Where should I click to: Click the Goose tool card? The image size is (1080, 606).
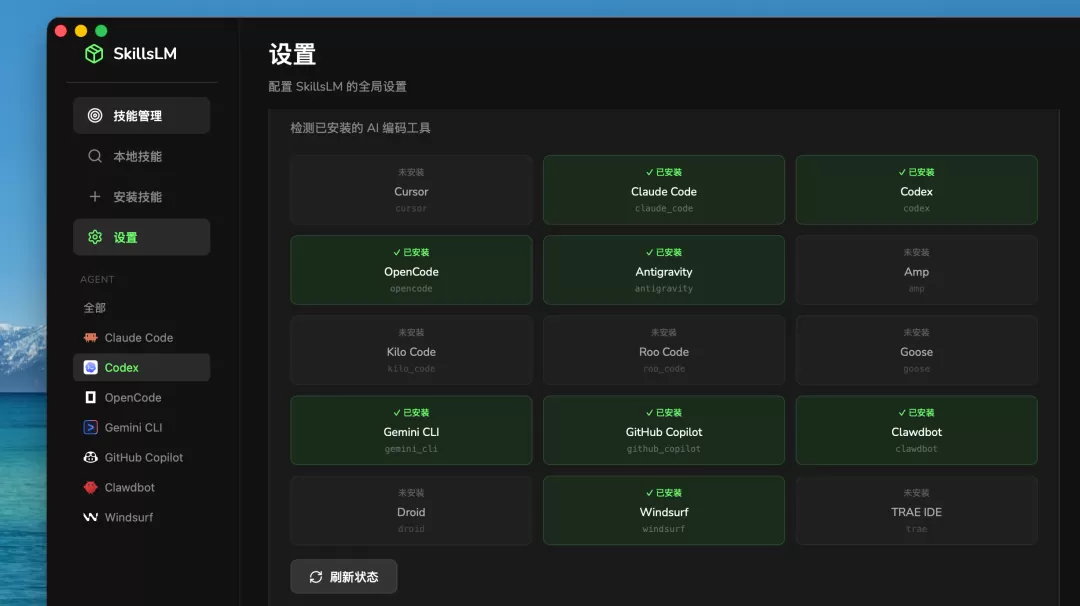pos(917,350)
